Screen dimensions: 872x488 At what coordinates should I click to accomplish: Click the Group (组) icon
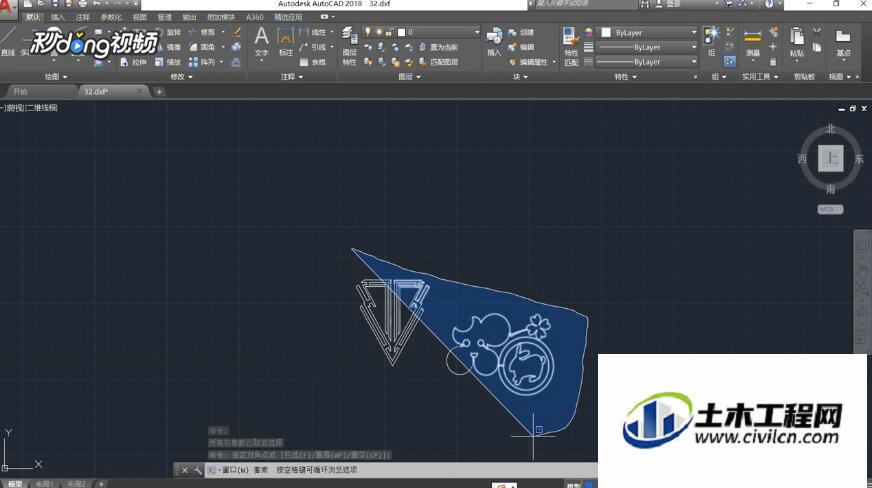[x=711, y=42]
